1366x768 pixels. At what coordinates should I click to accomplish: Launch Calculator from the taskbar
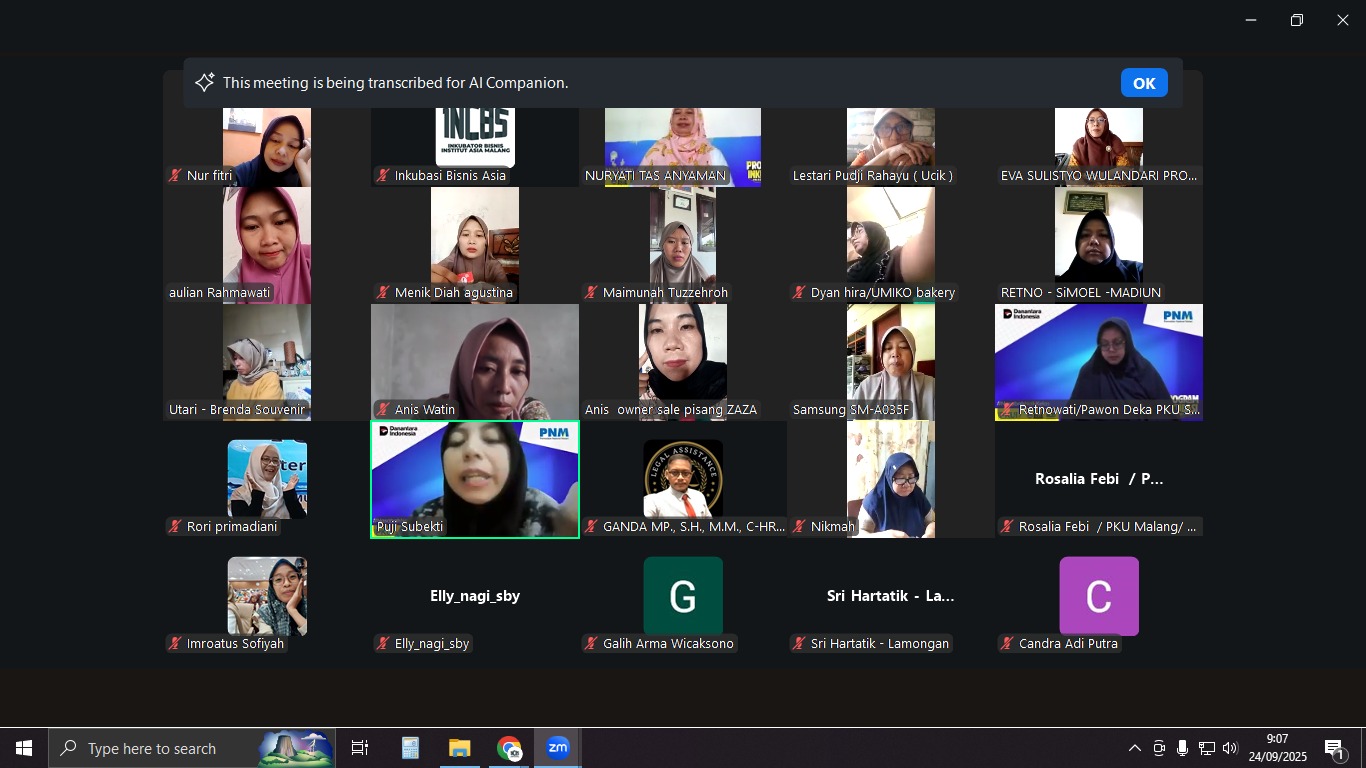click(410, 748)
